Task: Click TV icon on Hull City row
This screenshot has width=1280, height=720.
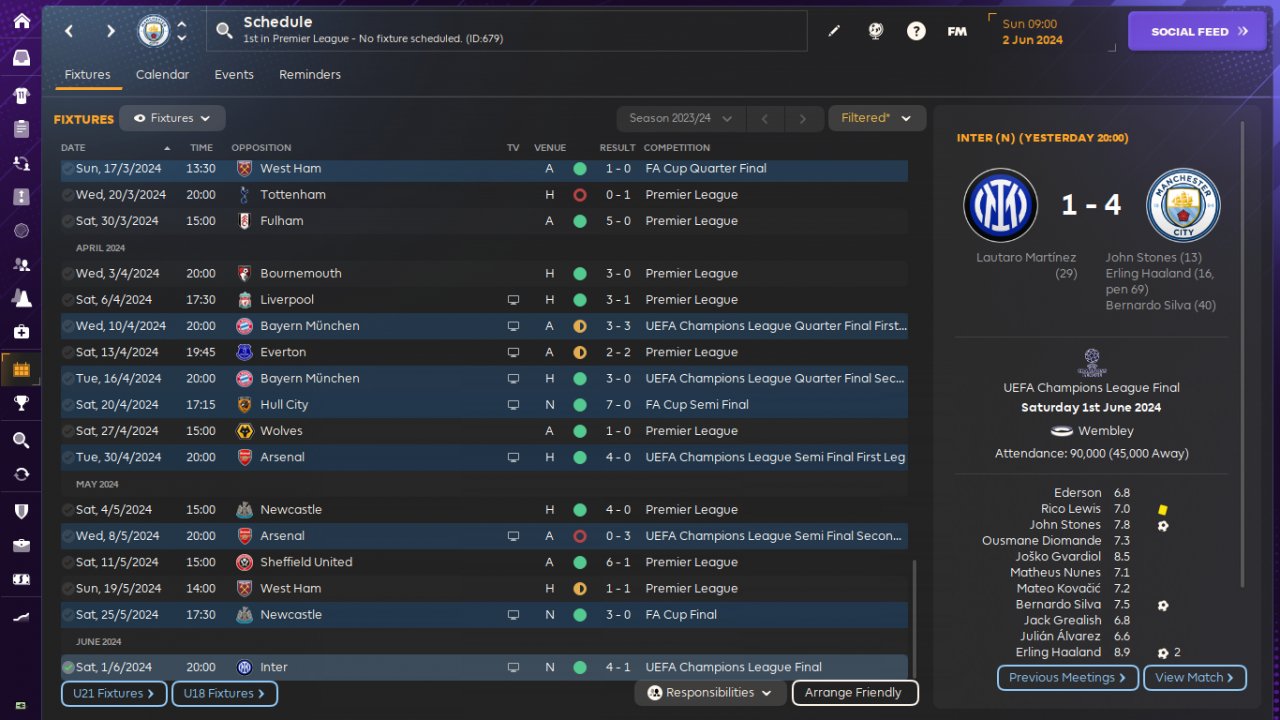Action: tap(513, 405)
